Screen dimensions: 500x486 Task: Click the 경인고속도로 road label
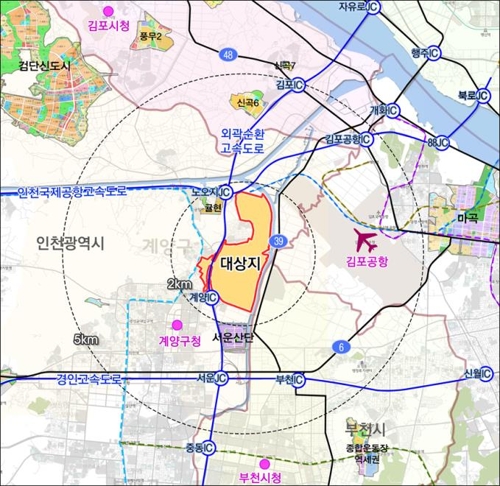[x=88, y=380]
